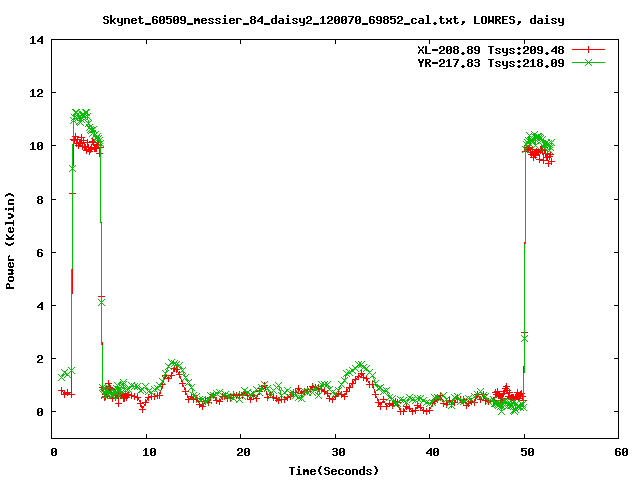The image size is (640, 480).
Task: Click x-axis tick label 20
Action: click(x=243, y=452)
